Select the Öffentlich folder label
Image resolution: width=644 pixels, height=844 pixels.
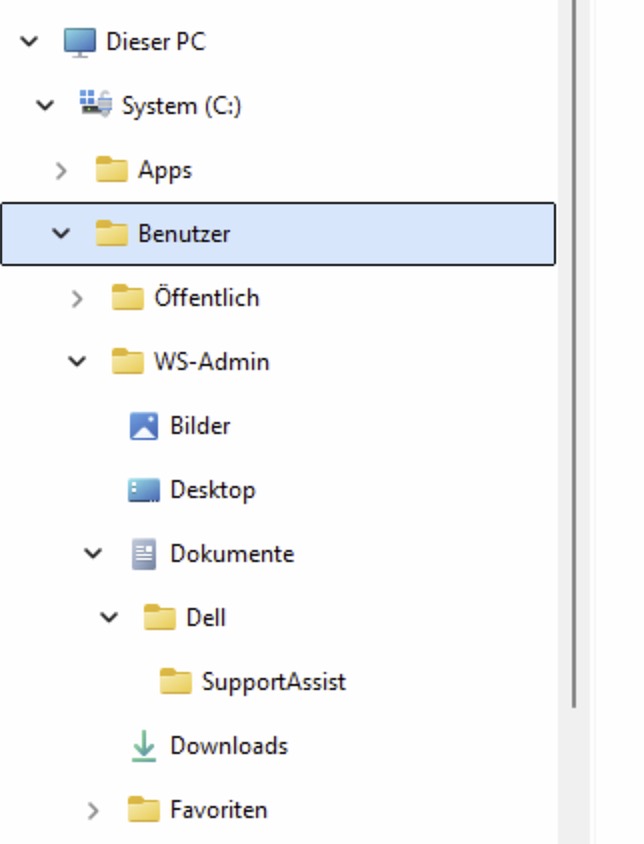click(206, 298)
